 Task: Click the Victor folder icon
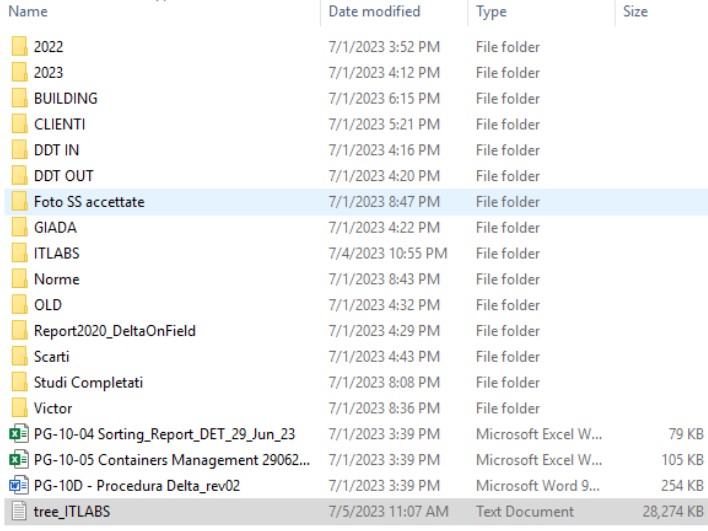(x=18, y=408)
